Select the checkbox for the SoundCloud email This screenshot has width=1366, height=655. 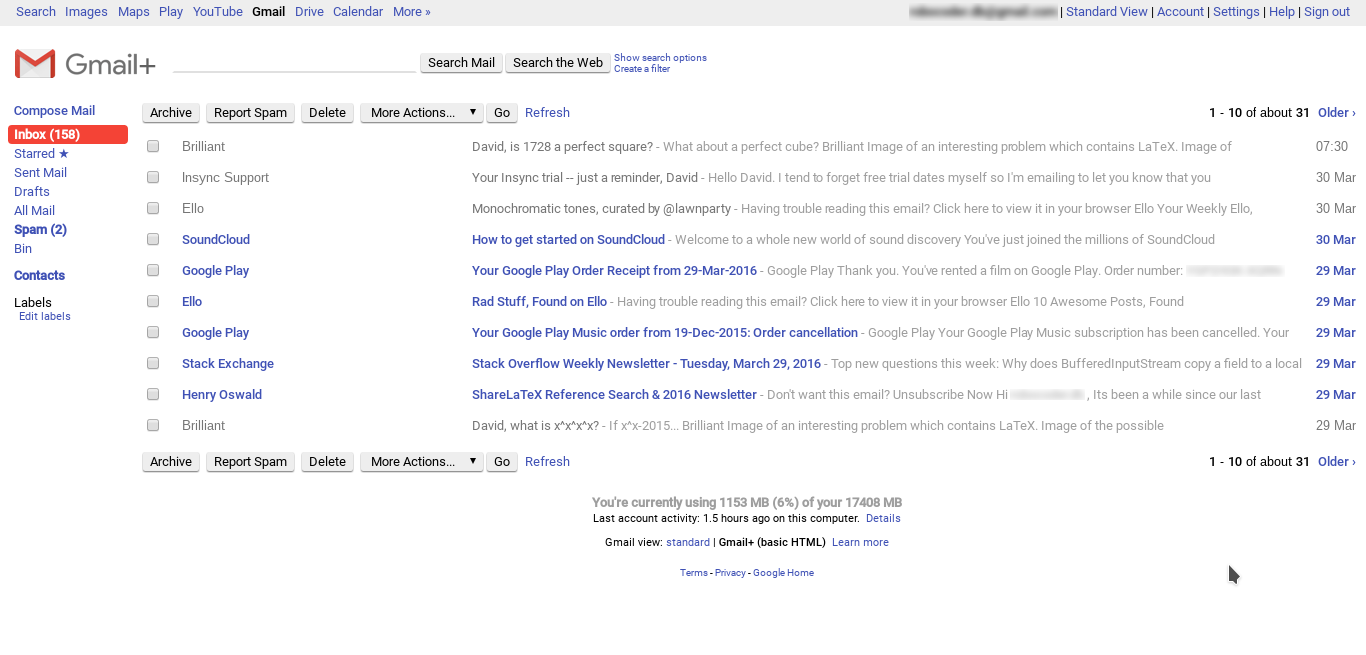152,239
